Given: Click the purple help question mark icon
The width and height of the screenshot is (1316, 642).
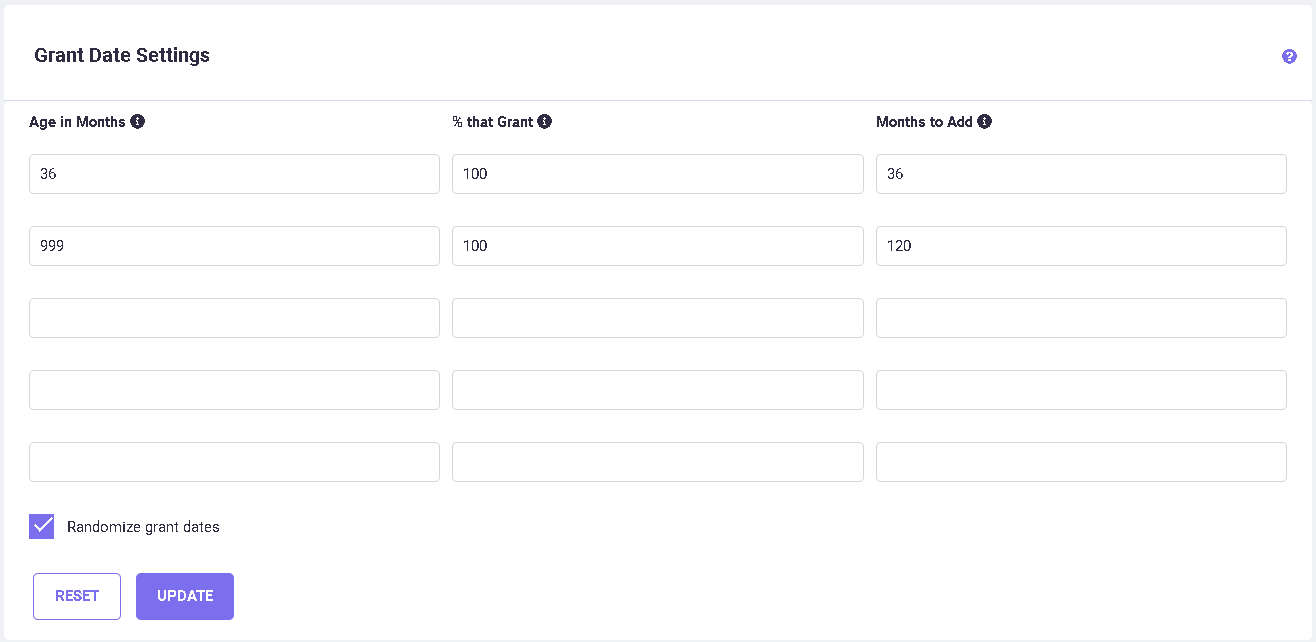Looking at the screenshot, I should tap(1289, 57).
